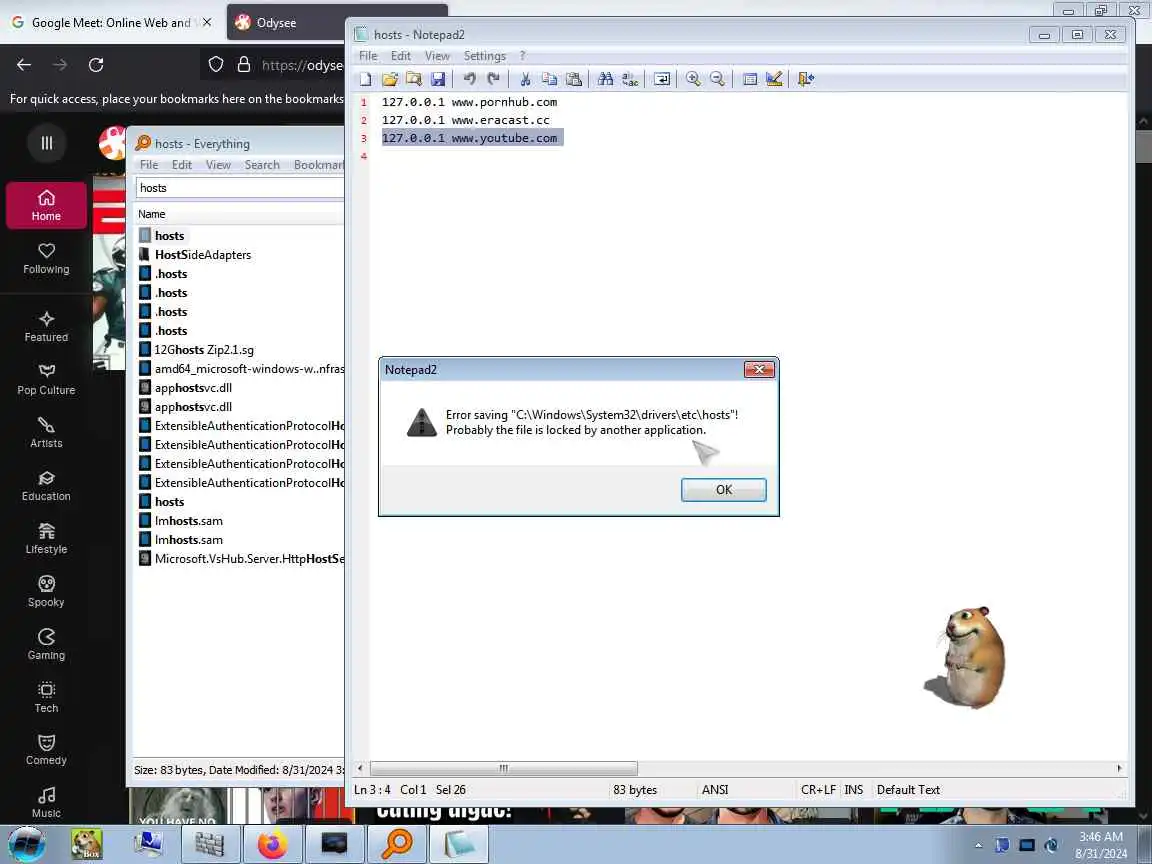This screenshot has height=864, width=1152.
Task: Click the Select Scheme icon in Notepad2
Action: (x=749, y=79)
